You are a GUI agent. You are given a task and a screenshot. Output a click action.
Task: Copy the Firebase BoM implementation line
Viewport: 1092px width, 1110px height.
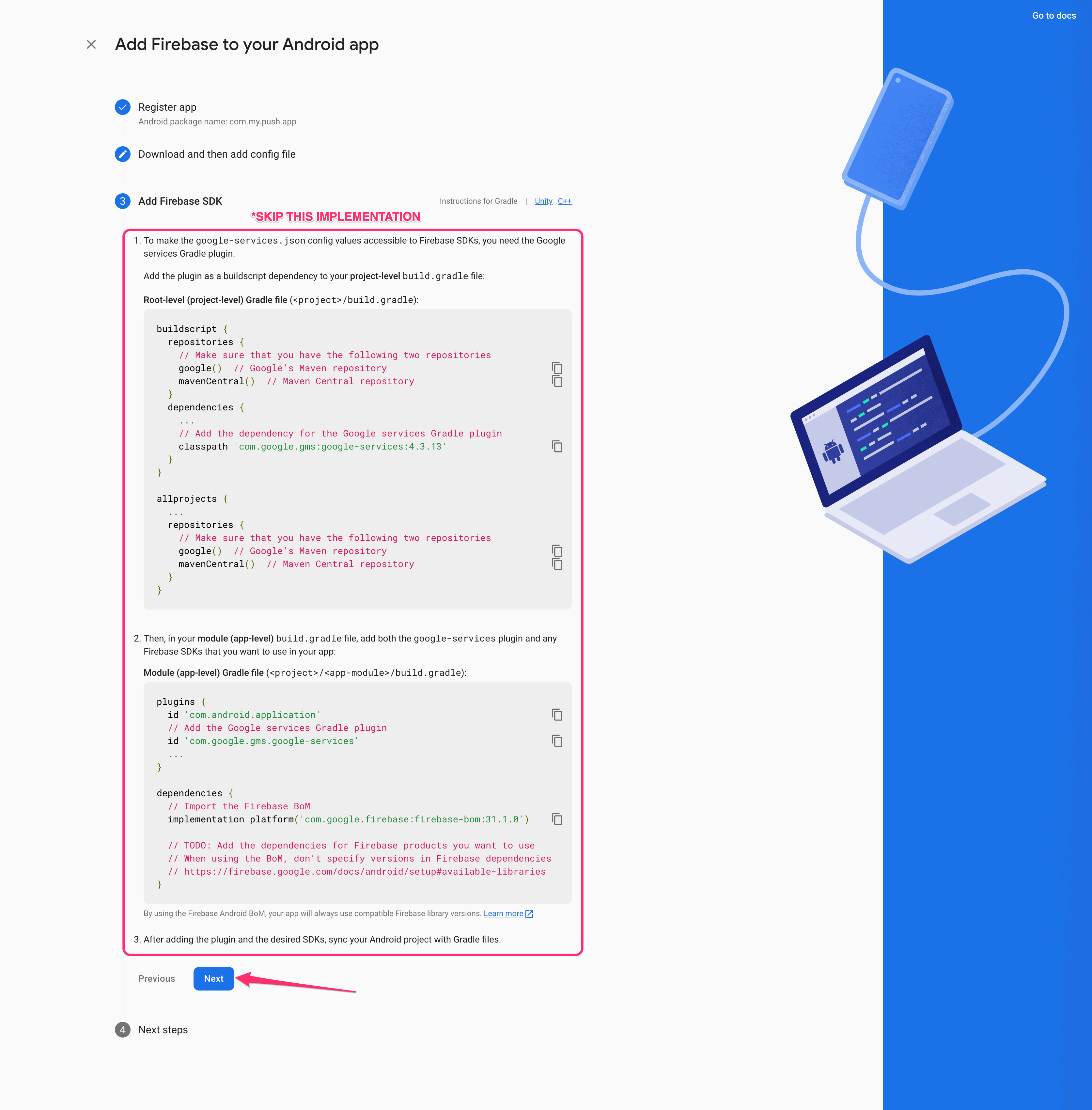[557, 820]
